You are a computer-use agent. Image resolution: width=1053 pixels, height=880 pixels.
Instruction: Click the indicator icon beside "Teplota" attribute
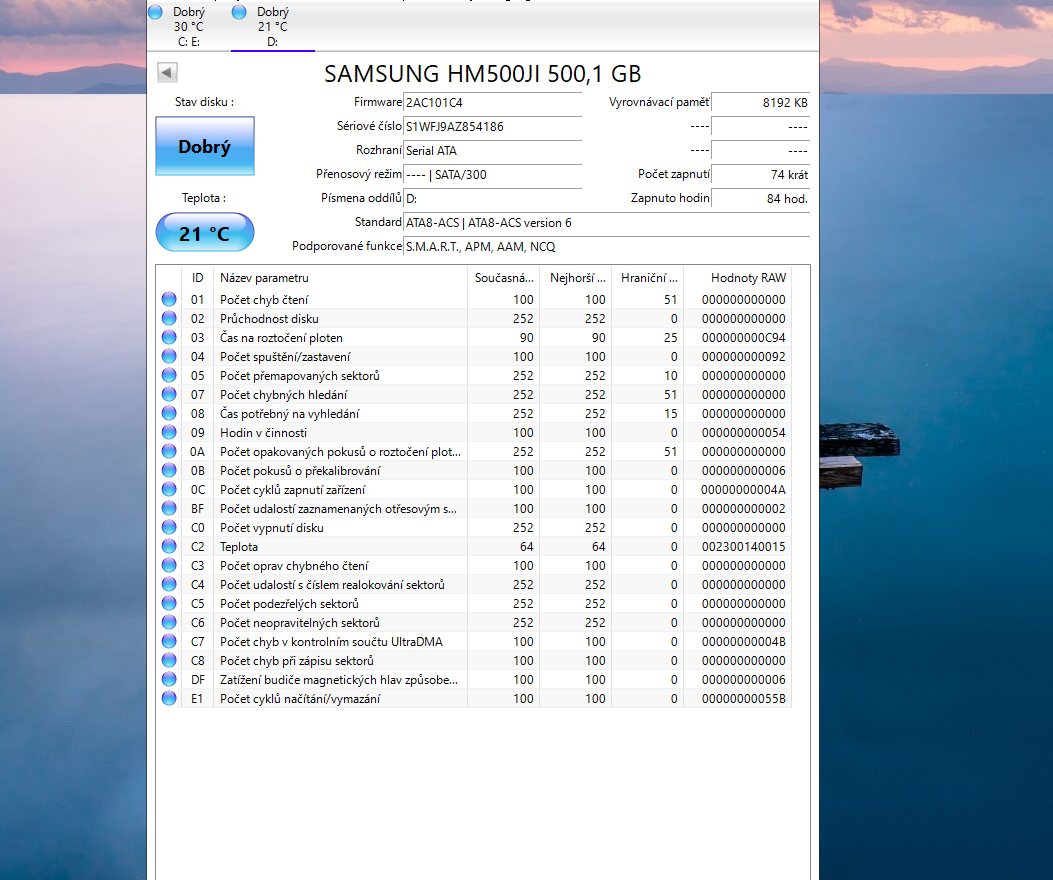point(168,546)
